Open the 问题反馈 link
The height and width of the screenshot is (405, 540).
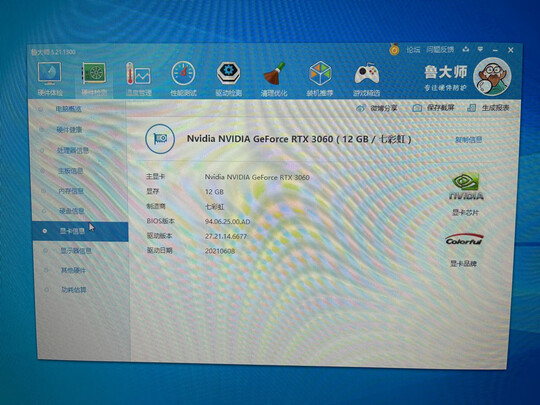click(x=440, y=50)
